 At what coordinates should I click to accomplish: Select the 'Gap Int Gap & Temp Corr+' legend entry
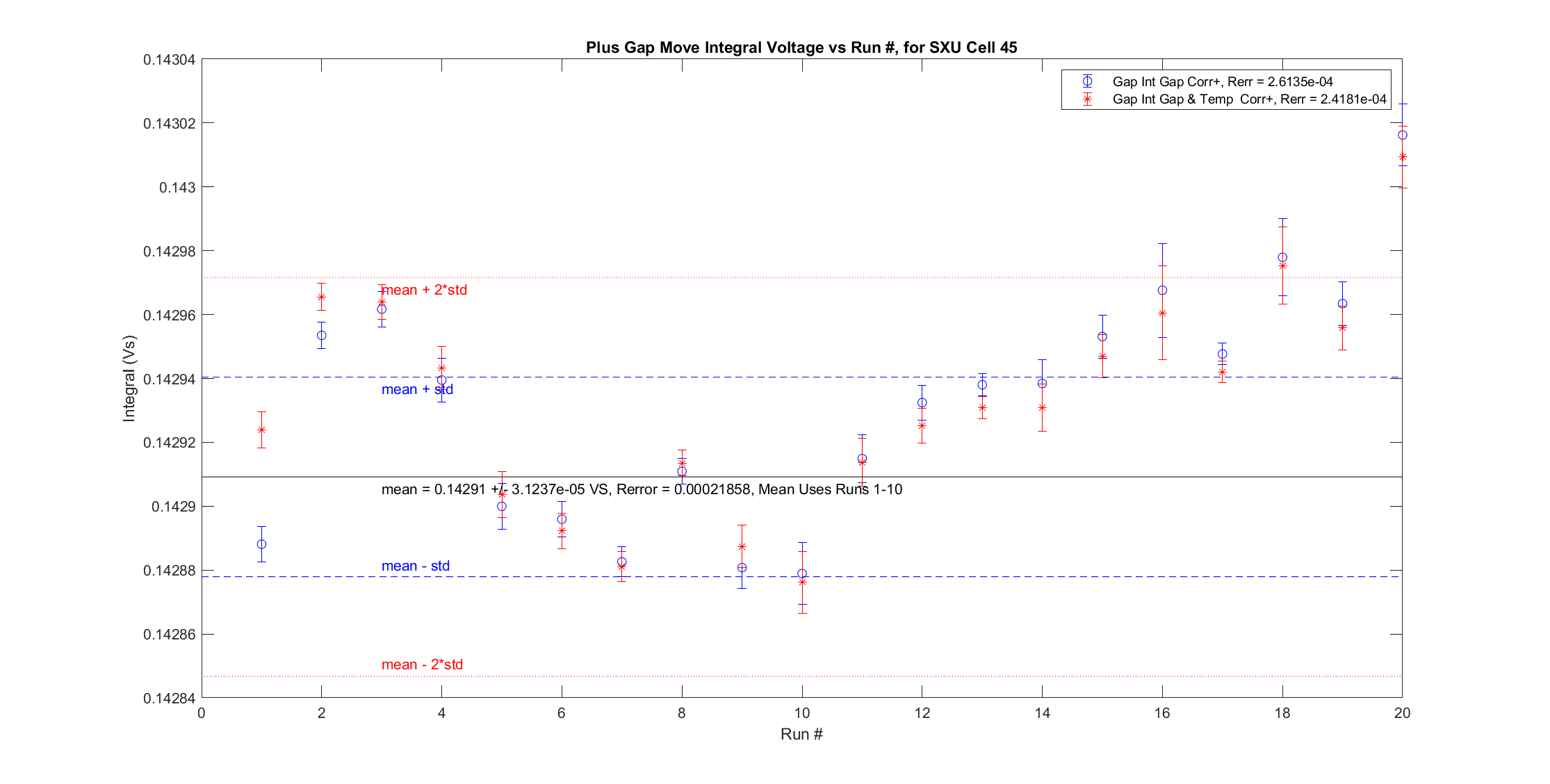[x=1248, y=99]
